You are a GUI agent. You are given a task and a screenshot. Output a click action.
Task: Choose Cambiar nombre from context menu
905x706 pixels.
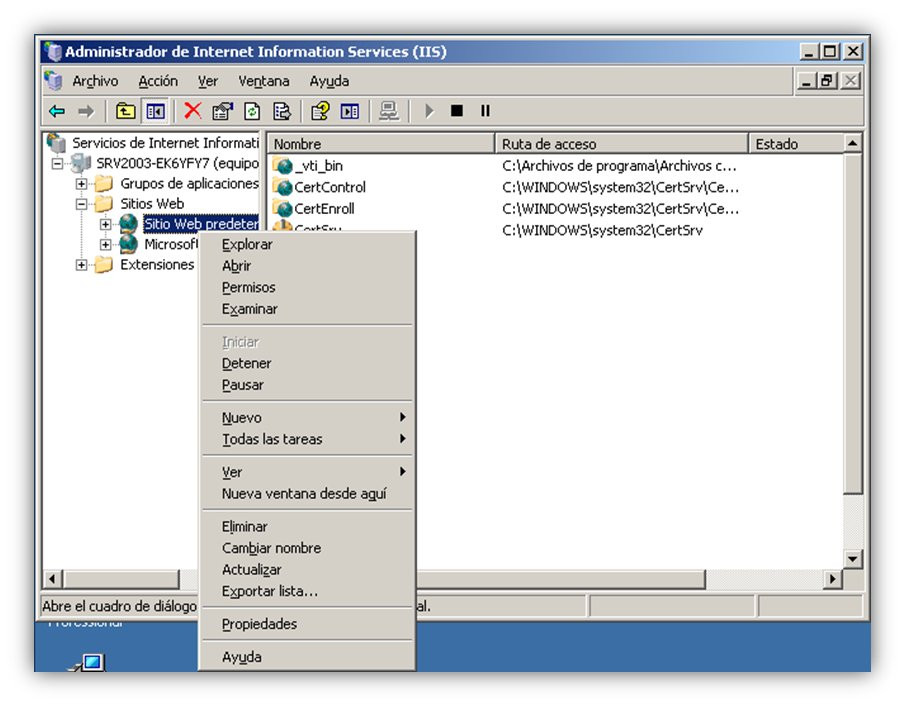click(307, 548)
